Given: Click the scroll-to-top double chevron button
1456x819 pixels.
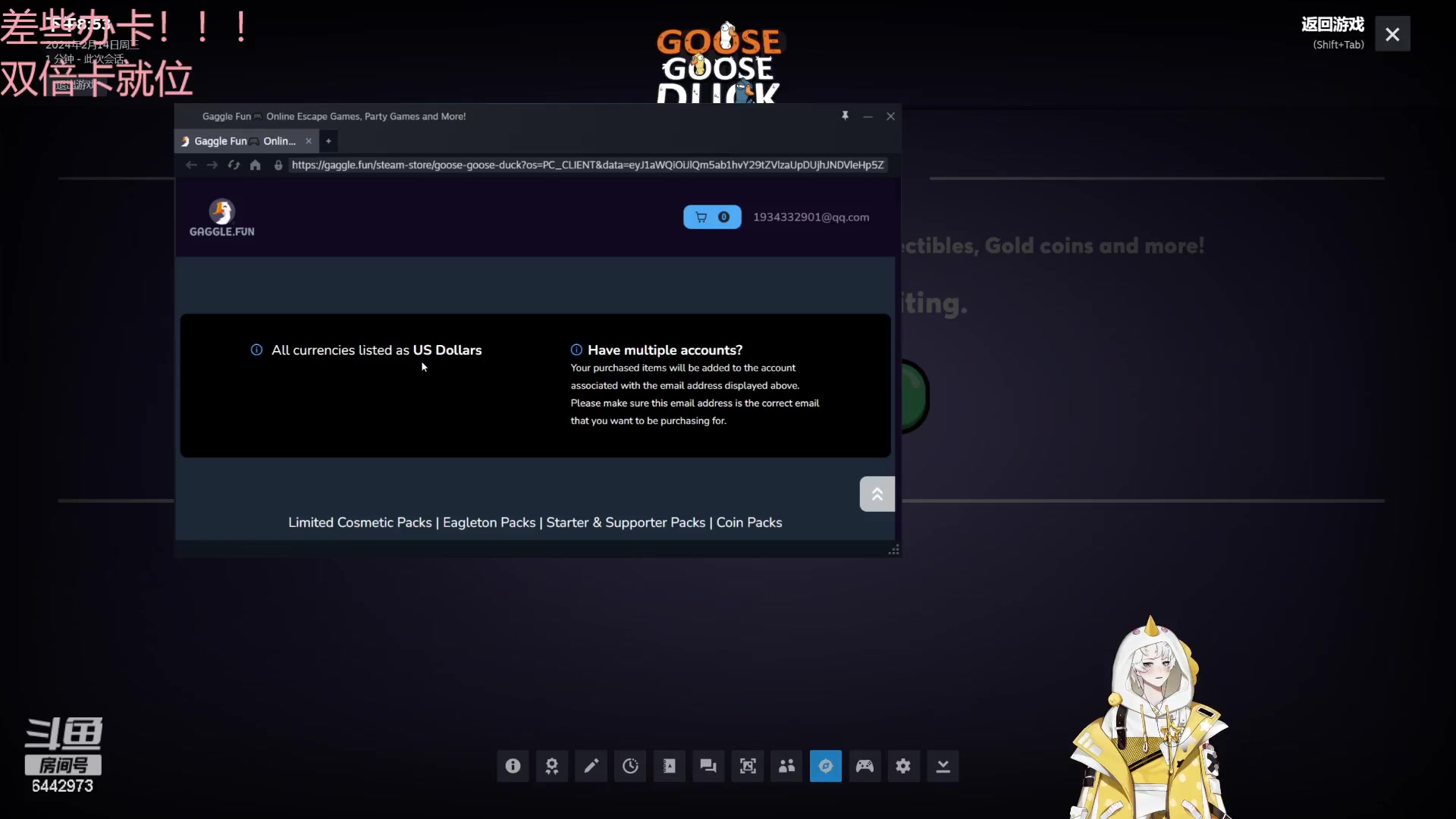Looking at the screenshot, I should pyautogui.click(x=877, y=494).
